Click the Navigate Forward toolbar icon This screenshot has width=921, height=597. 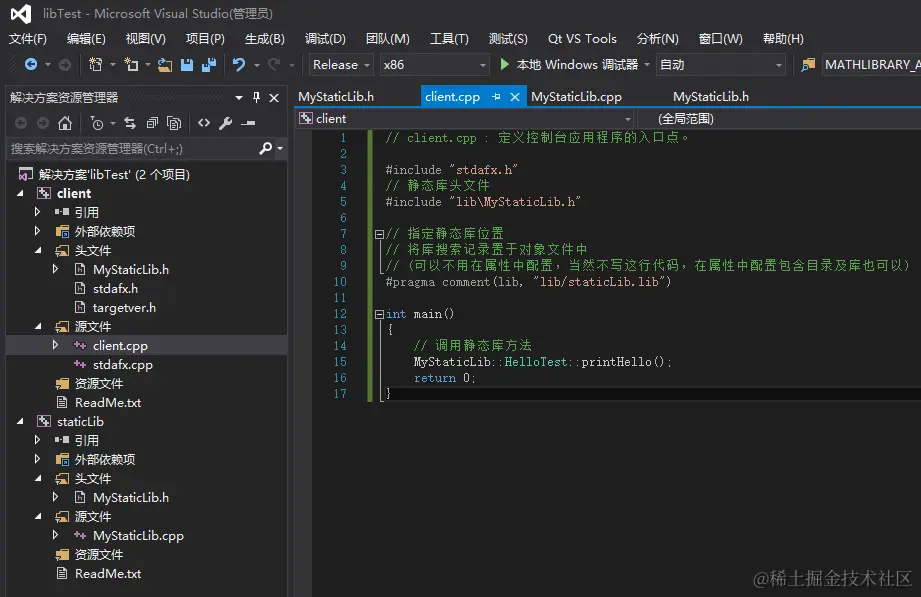coord(65,64)
